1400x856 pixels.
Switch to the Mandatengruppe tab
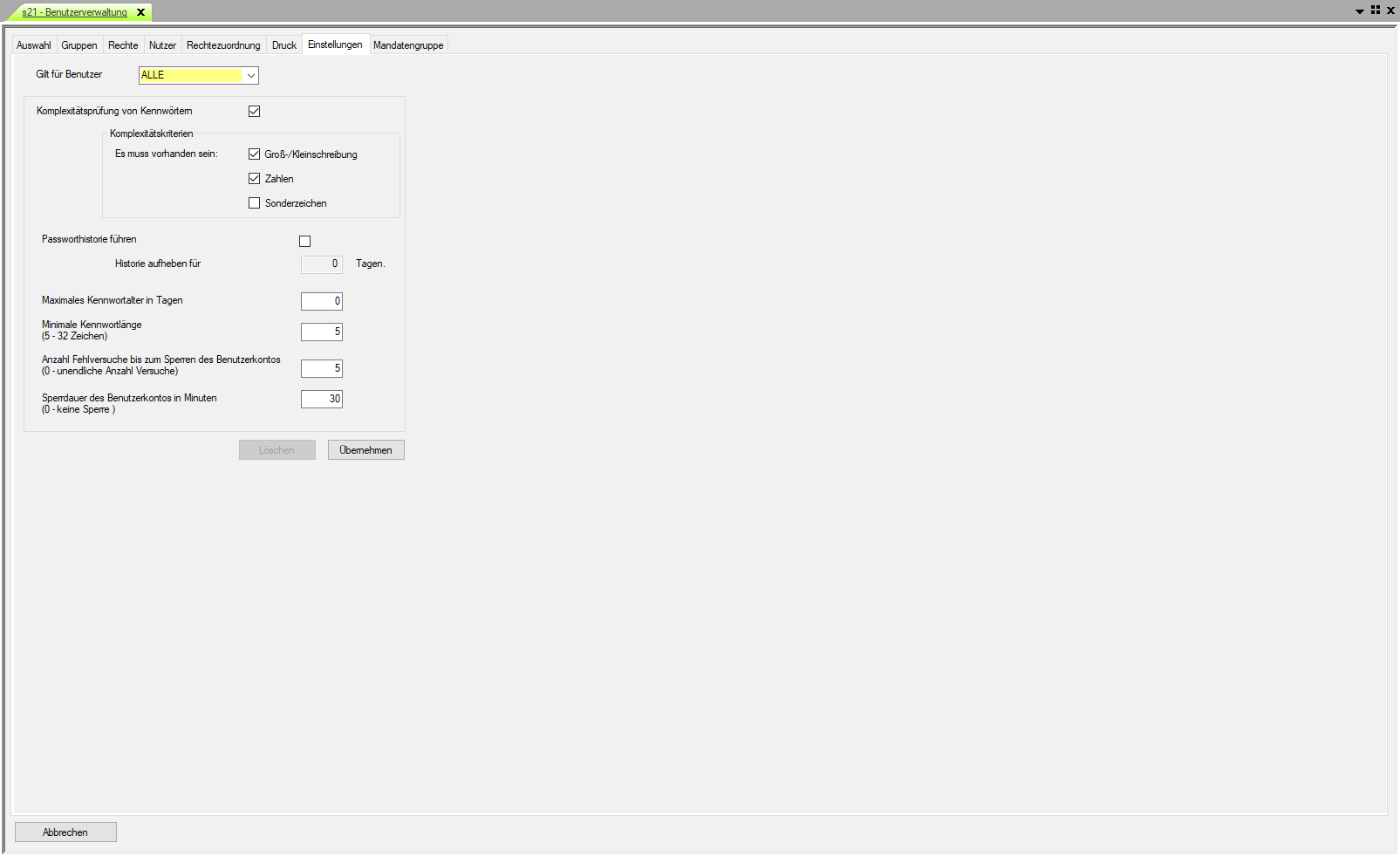tap(408, 45)
